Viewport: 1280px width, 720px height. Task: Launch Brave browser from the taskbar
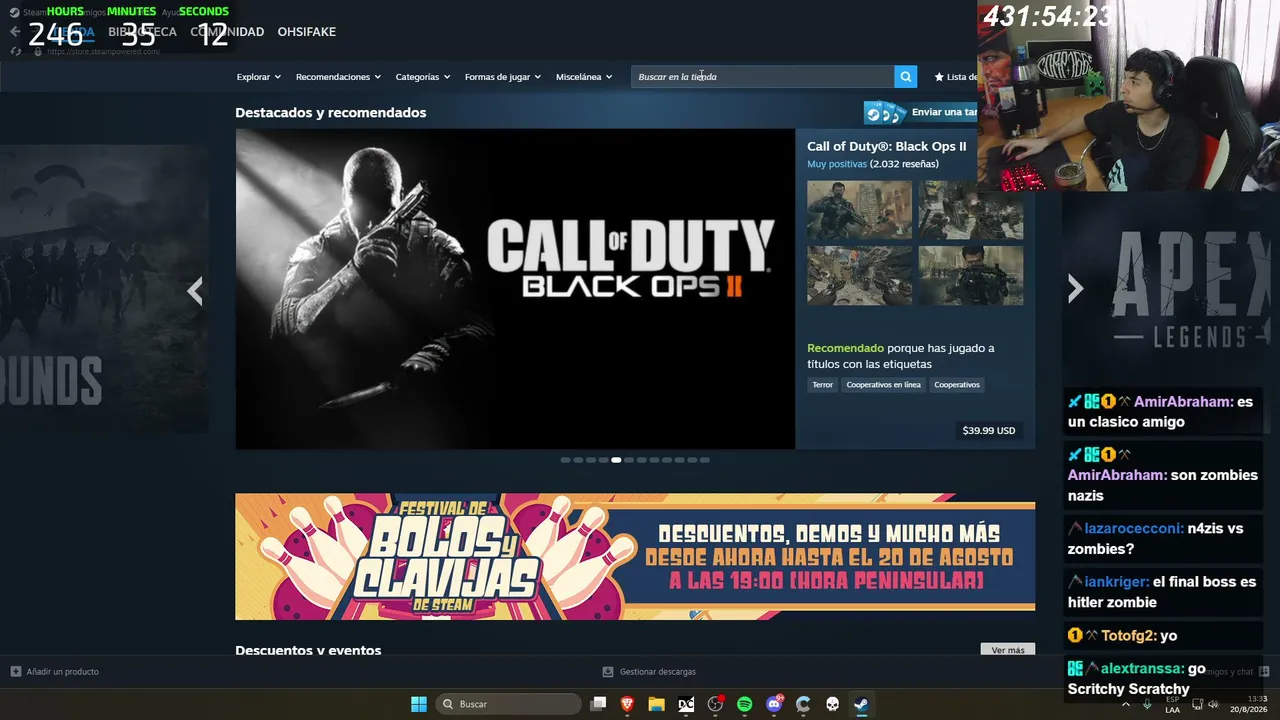tap(627, 704)
